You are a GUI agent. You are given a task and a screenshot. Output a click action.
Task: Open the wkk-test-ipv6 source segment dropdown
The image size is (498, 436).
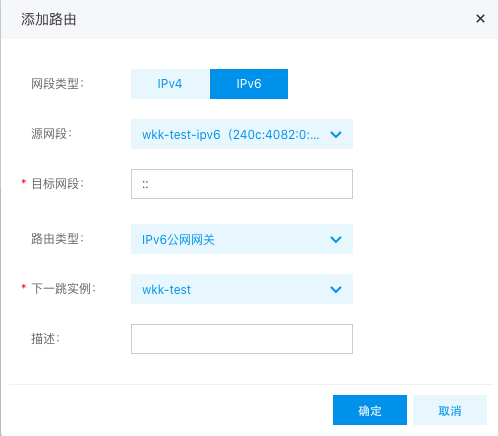242,134
